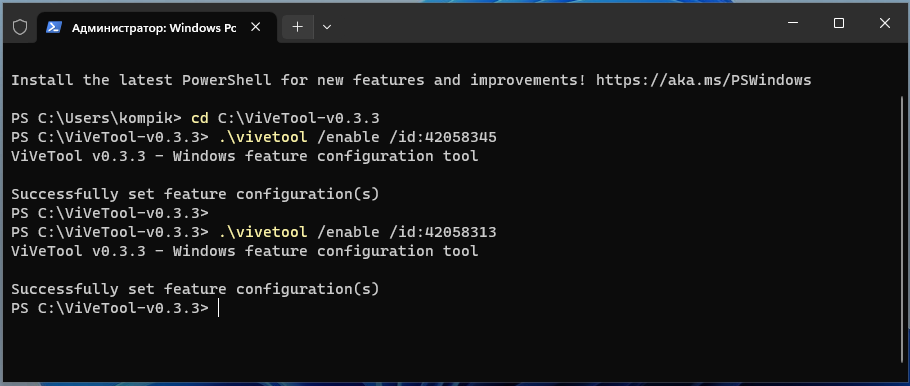Open the https://aka.ms/PSWindows link
This screenshot has width=910, height=386.
tap(703, 80)
